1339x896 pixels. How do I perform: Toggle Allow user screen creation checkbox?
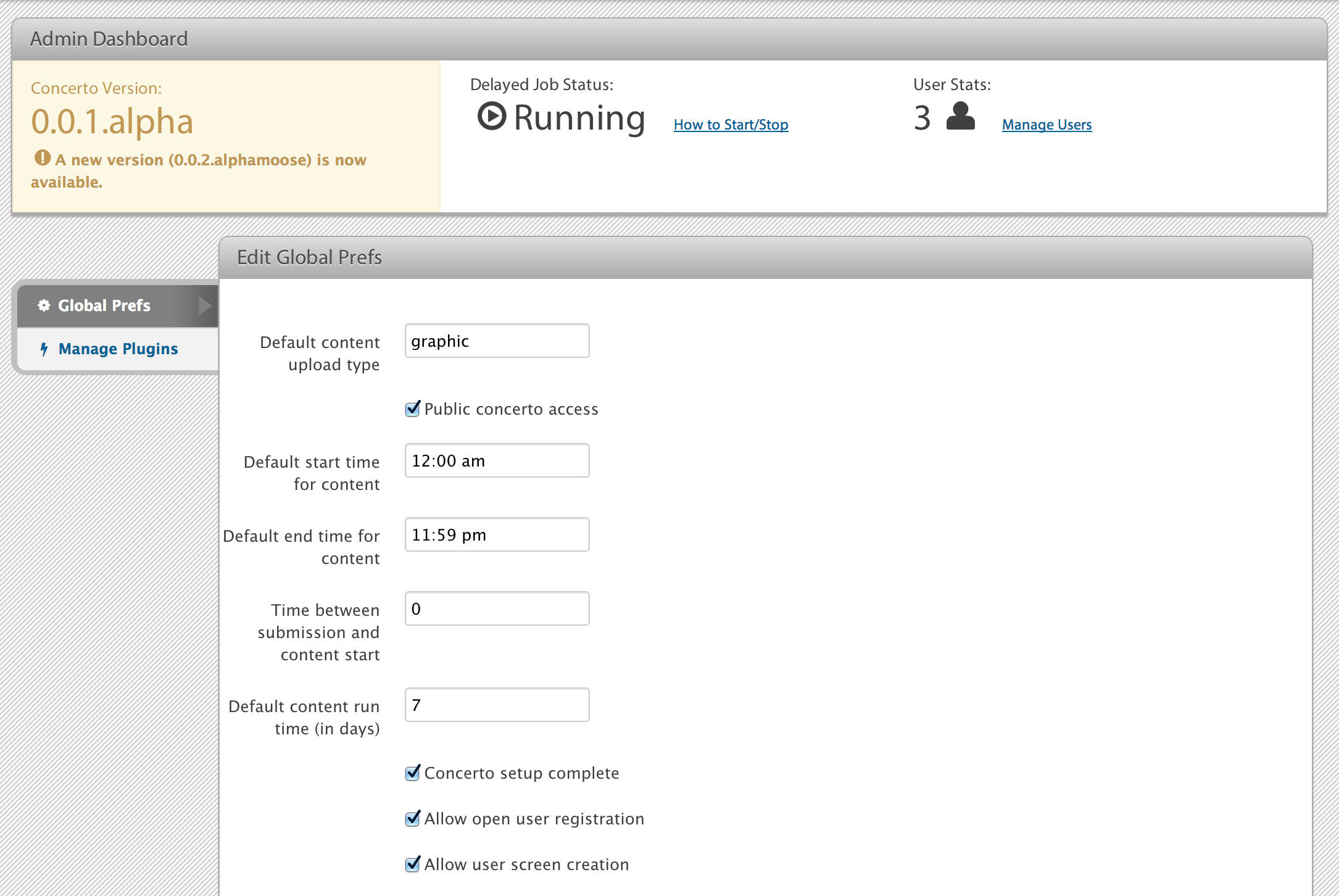click(413, 864)
